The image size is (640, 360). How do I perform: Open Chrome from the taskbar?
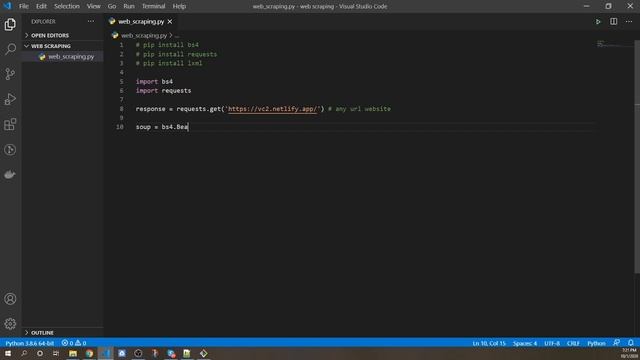click(89, 353)
